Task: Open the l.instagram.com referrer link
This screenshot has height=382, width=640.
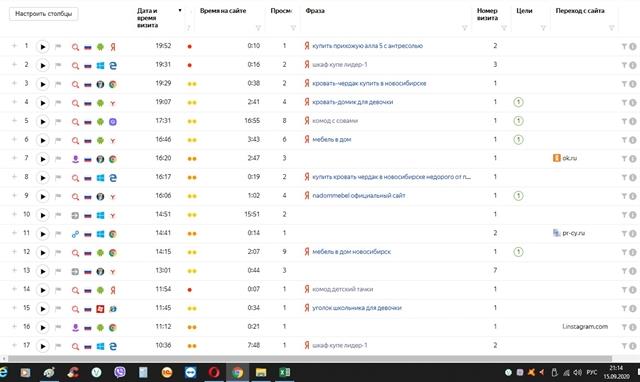Action: [585, 326]
